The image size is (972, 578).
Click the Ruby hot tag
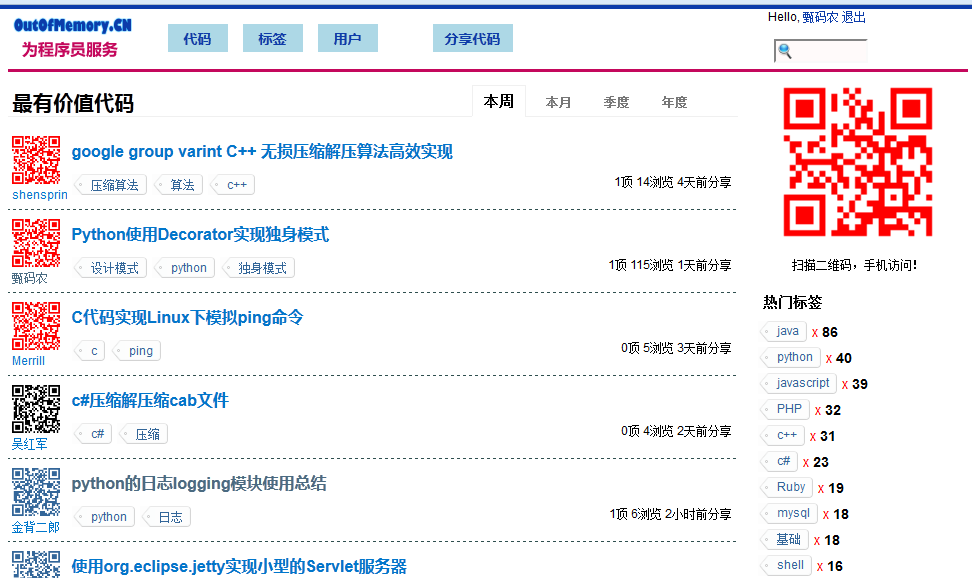point(787,487)
